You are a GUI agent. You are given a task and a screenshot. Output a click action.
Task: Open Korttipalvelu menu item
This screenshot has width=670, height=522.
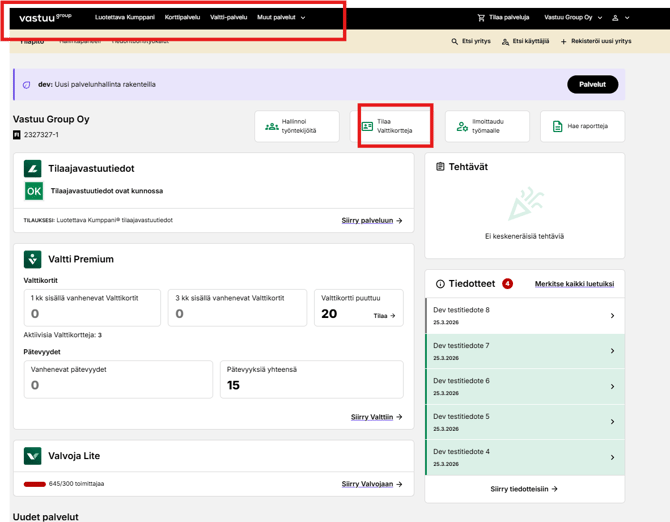182,18
